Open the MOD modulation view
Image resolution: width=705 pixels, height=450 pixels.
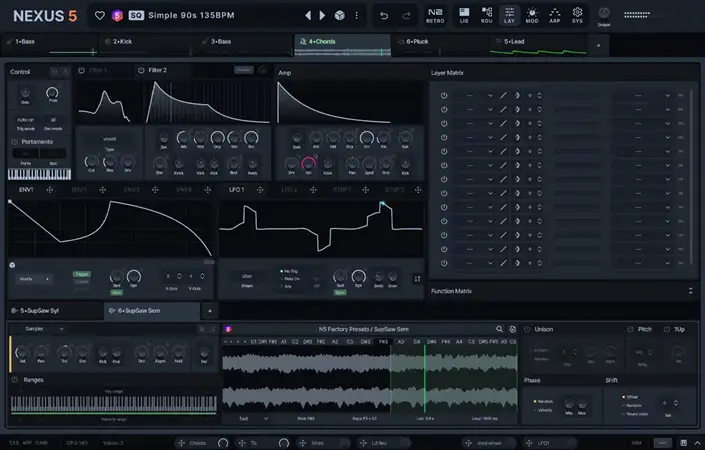pyautogui.click(x=532, y=15)
